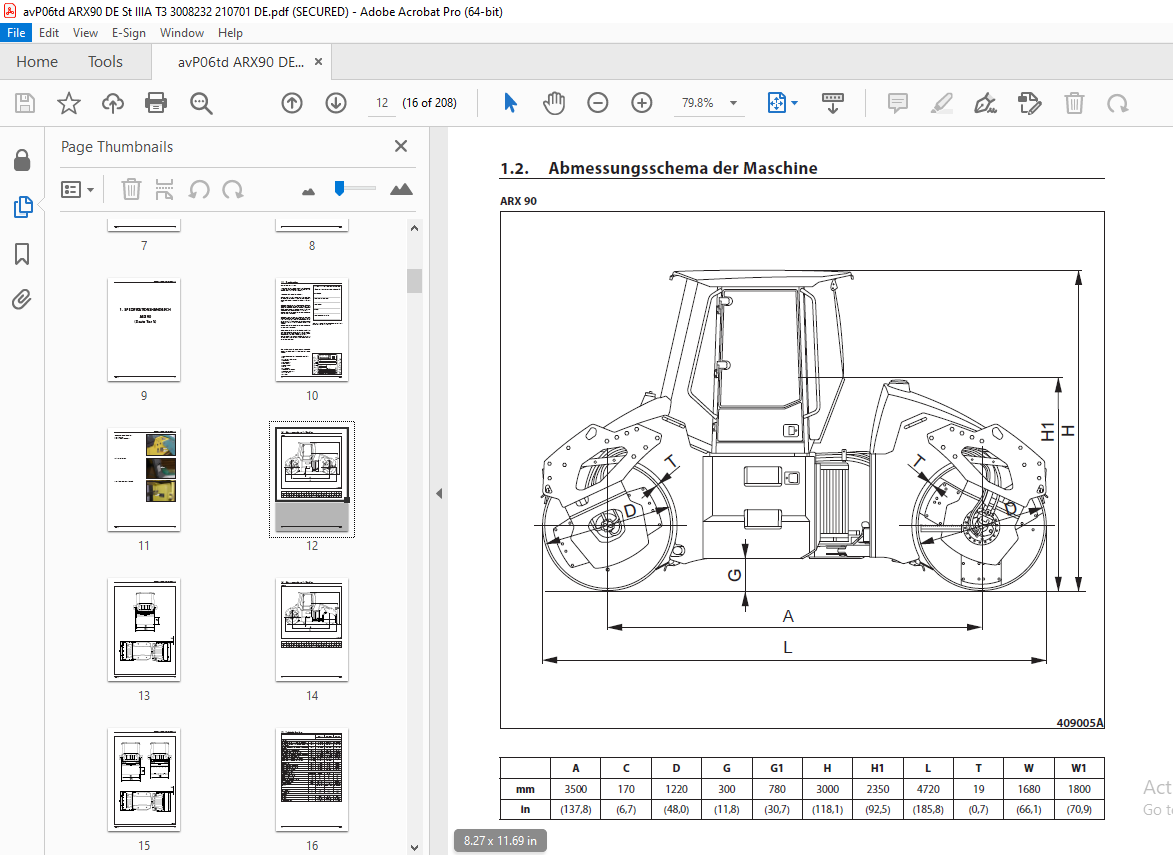This screenshot has height=855, width=1173.
Task: Open the security lock panel icon
Action: 22,160
